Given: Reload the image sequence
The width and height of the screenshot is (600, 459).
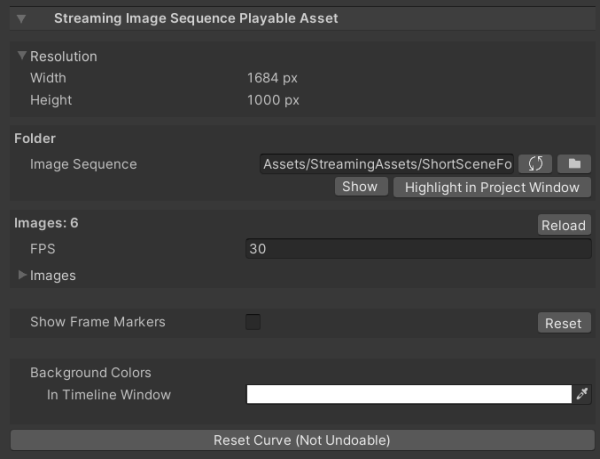Looking at the screenshot, I should [563, 225].
